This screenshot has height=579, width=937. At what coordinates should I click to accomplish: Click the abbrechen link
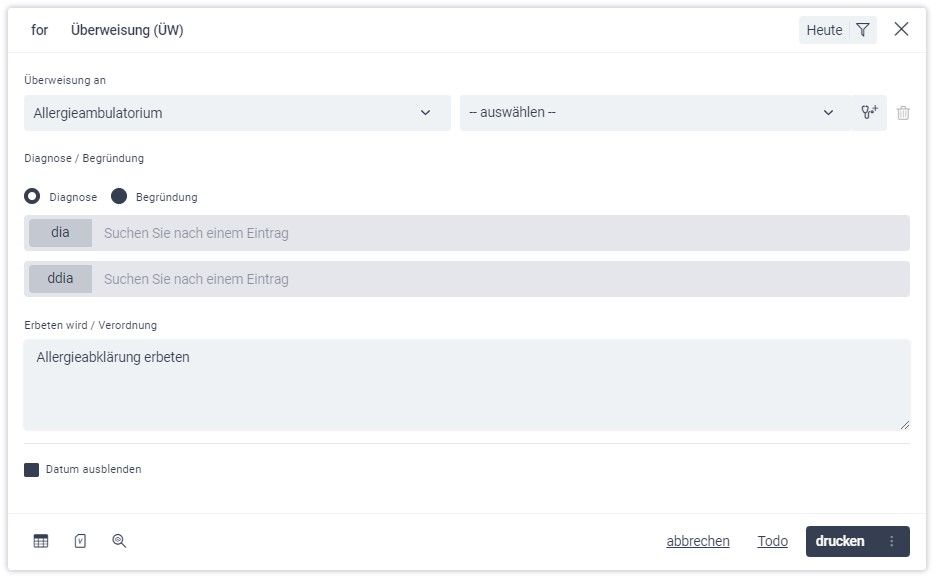pyautogui.click(x=698, y=541)
